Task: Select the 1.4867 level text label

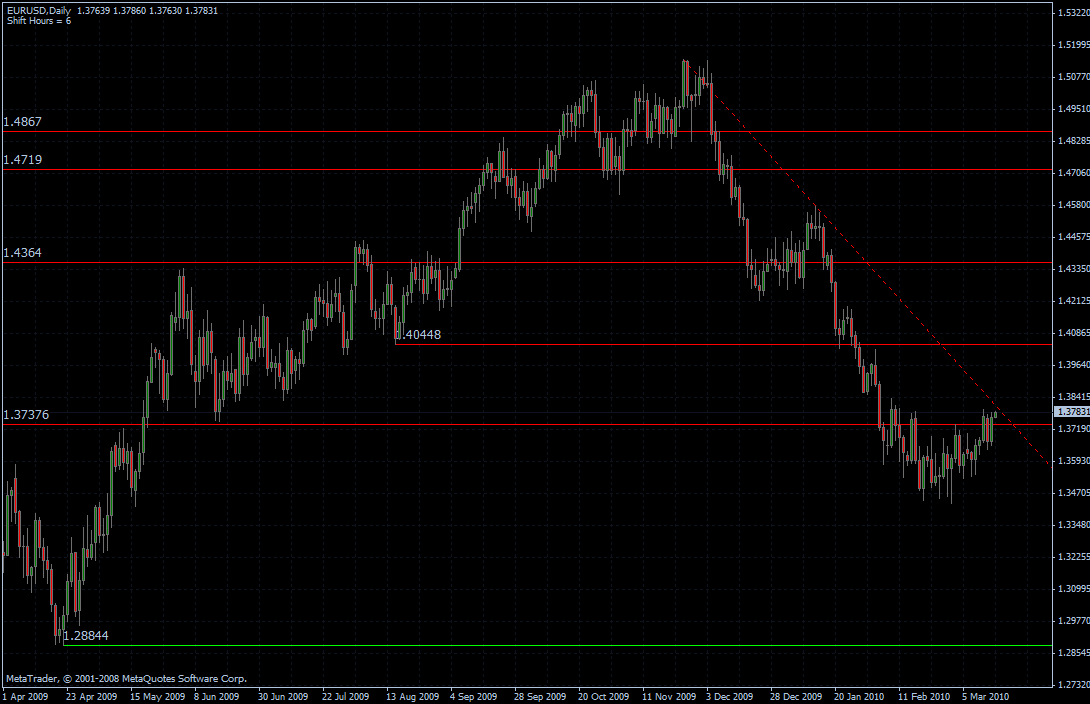Action: coord(23,122)
